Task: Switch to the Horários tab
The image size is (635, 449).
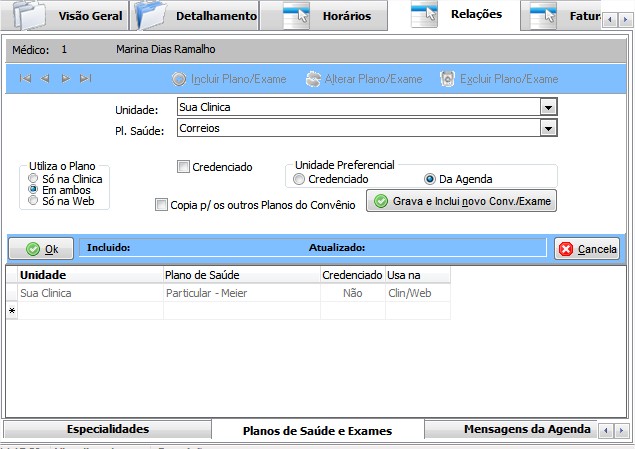Action: tap(327, 16)
